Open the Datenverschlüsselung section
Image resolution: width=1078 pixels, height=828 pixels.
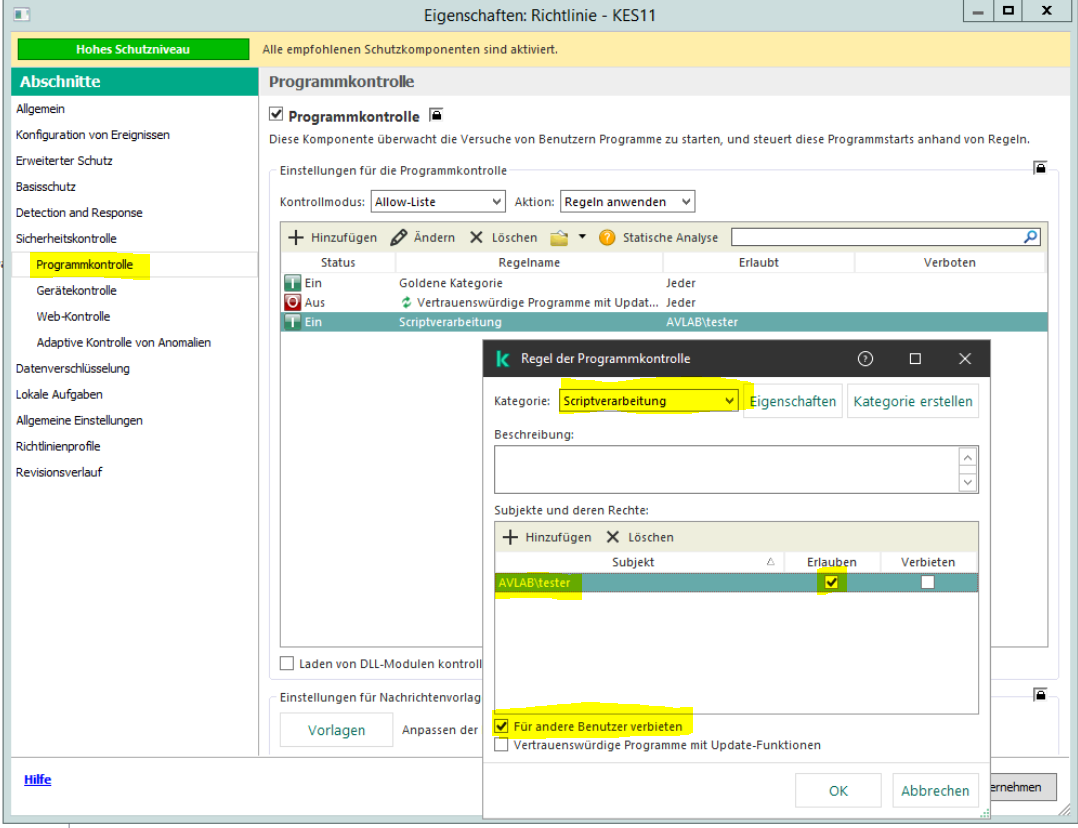coord(73,369)
